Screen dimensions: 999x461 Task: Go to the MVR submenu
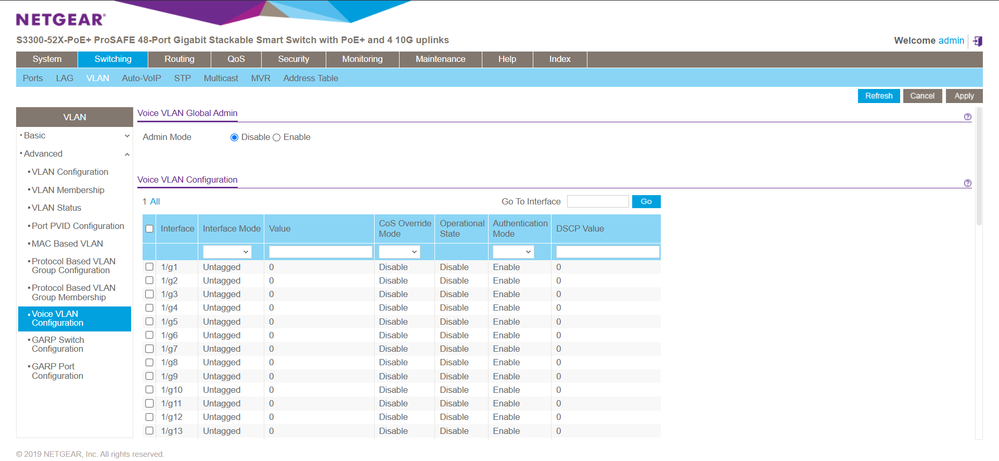click(x=261, y=78)
